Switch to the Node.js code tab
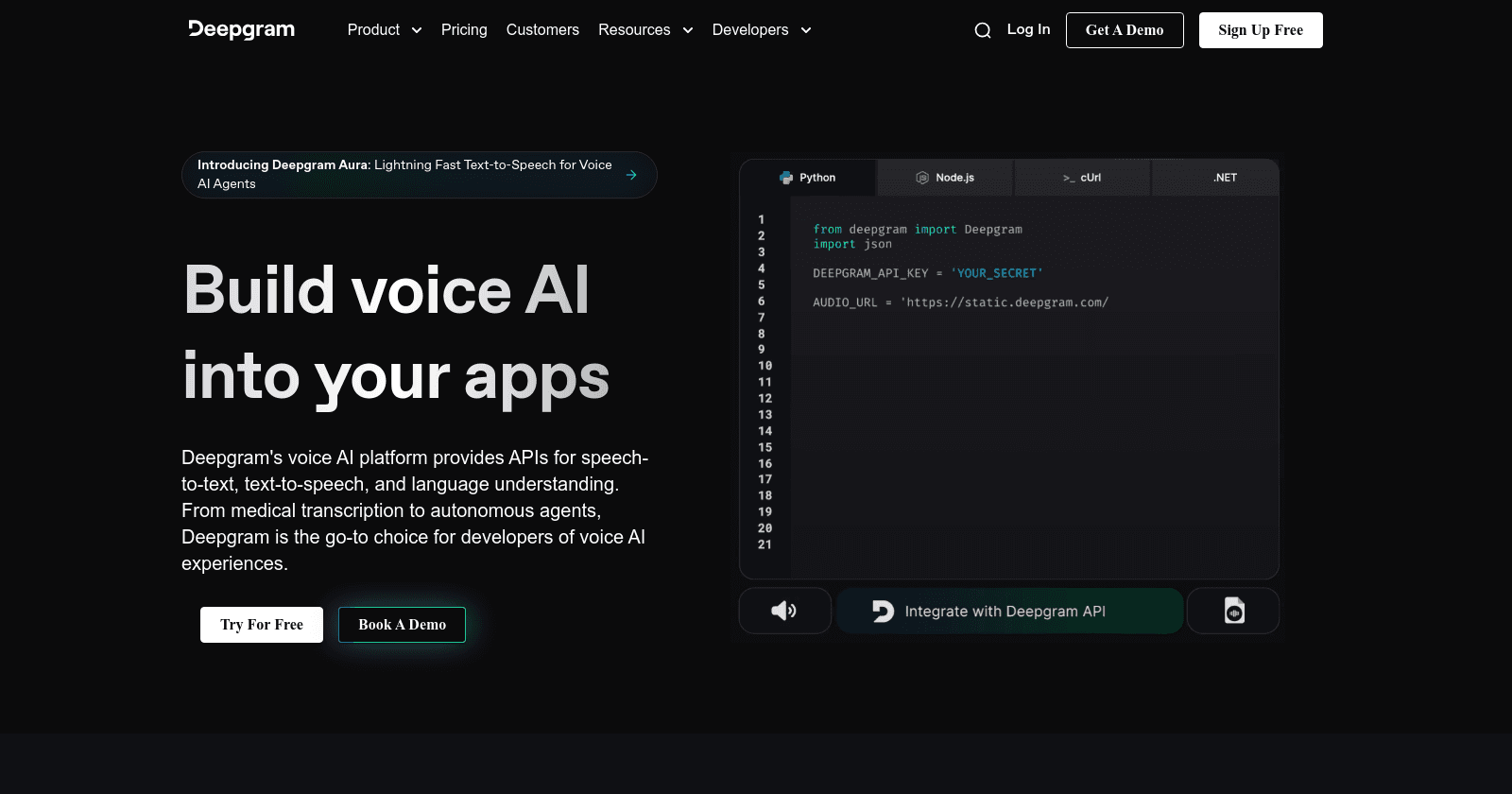This screenshot has height=794, width=1512. click(x=945, y=178)
